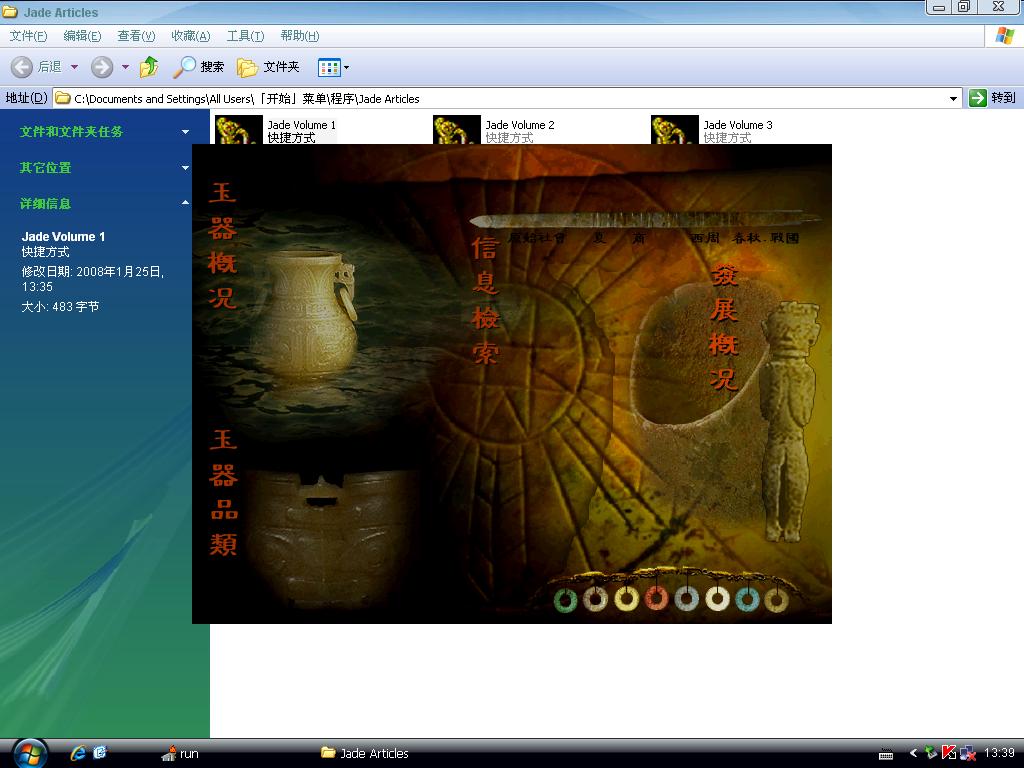Click the Up folder icon
The height and width of the screenshot is (768, 1024).
(x=149, y=67)
